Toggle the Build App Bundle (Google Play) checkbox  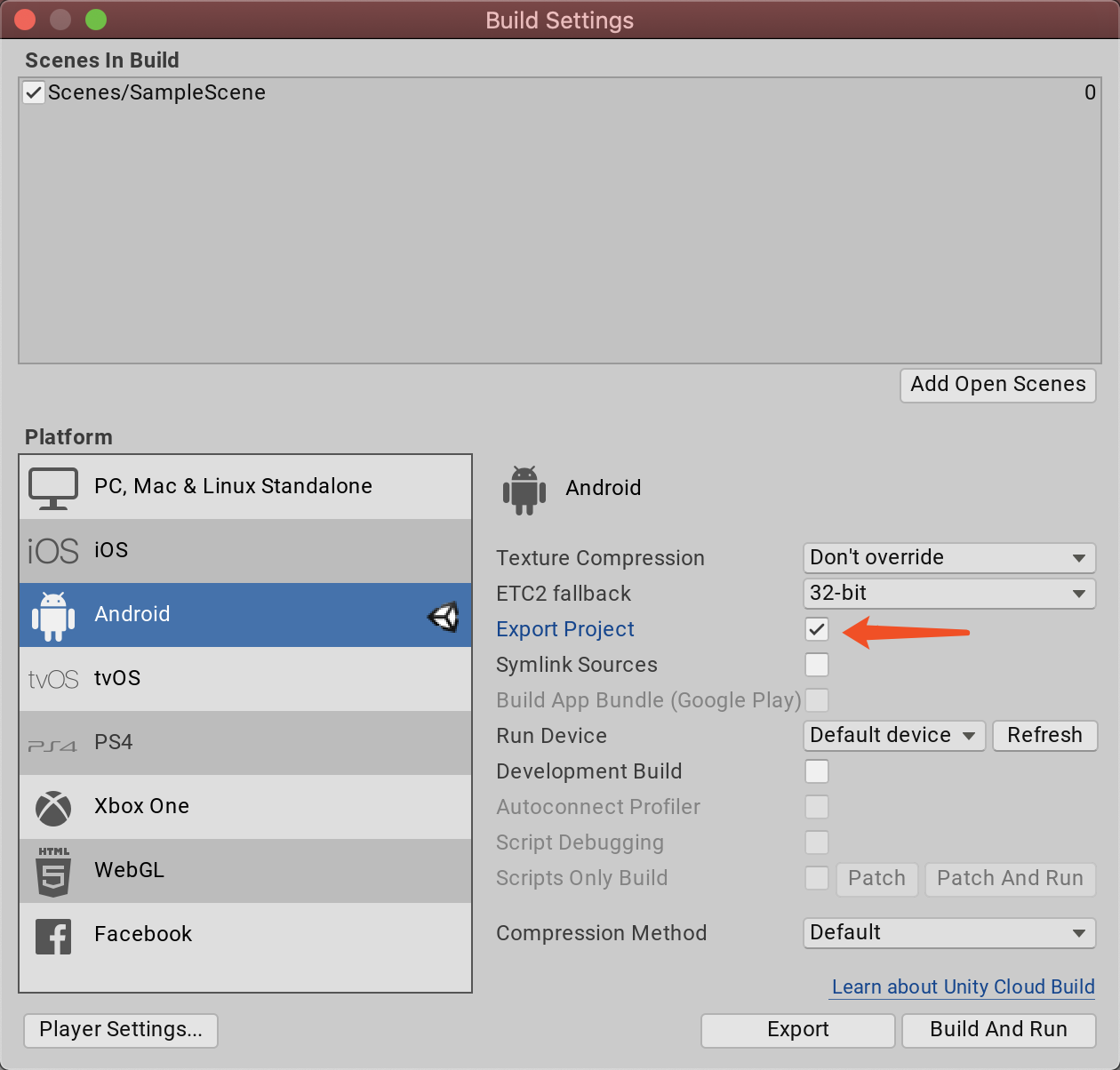(x=817, y=700)
